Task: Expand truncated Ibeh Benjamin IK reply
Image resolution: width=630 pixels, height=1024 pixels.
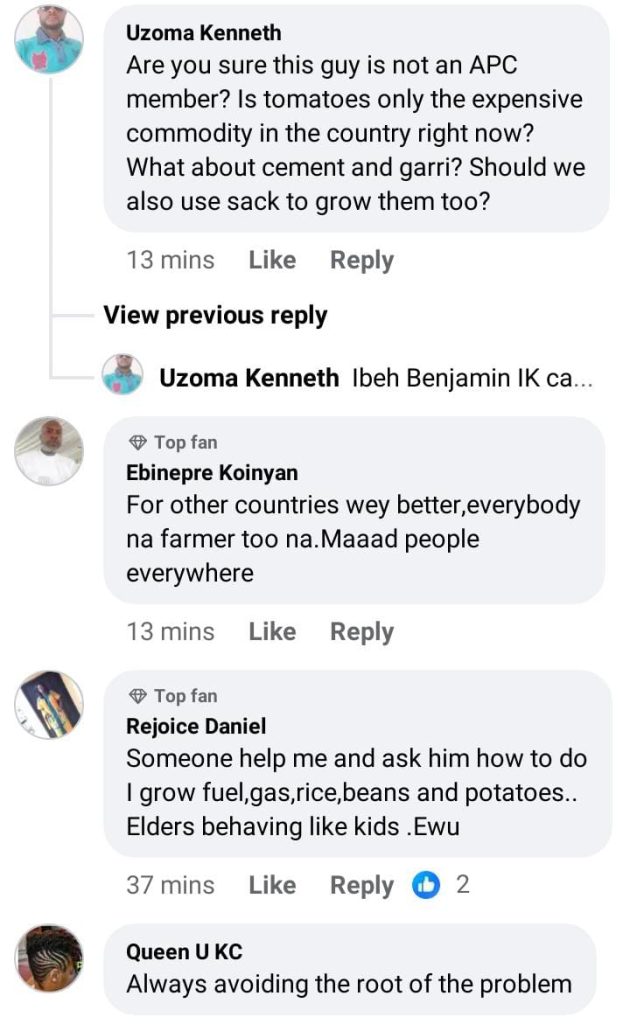Action: [473, 378]
